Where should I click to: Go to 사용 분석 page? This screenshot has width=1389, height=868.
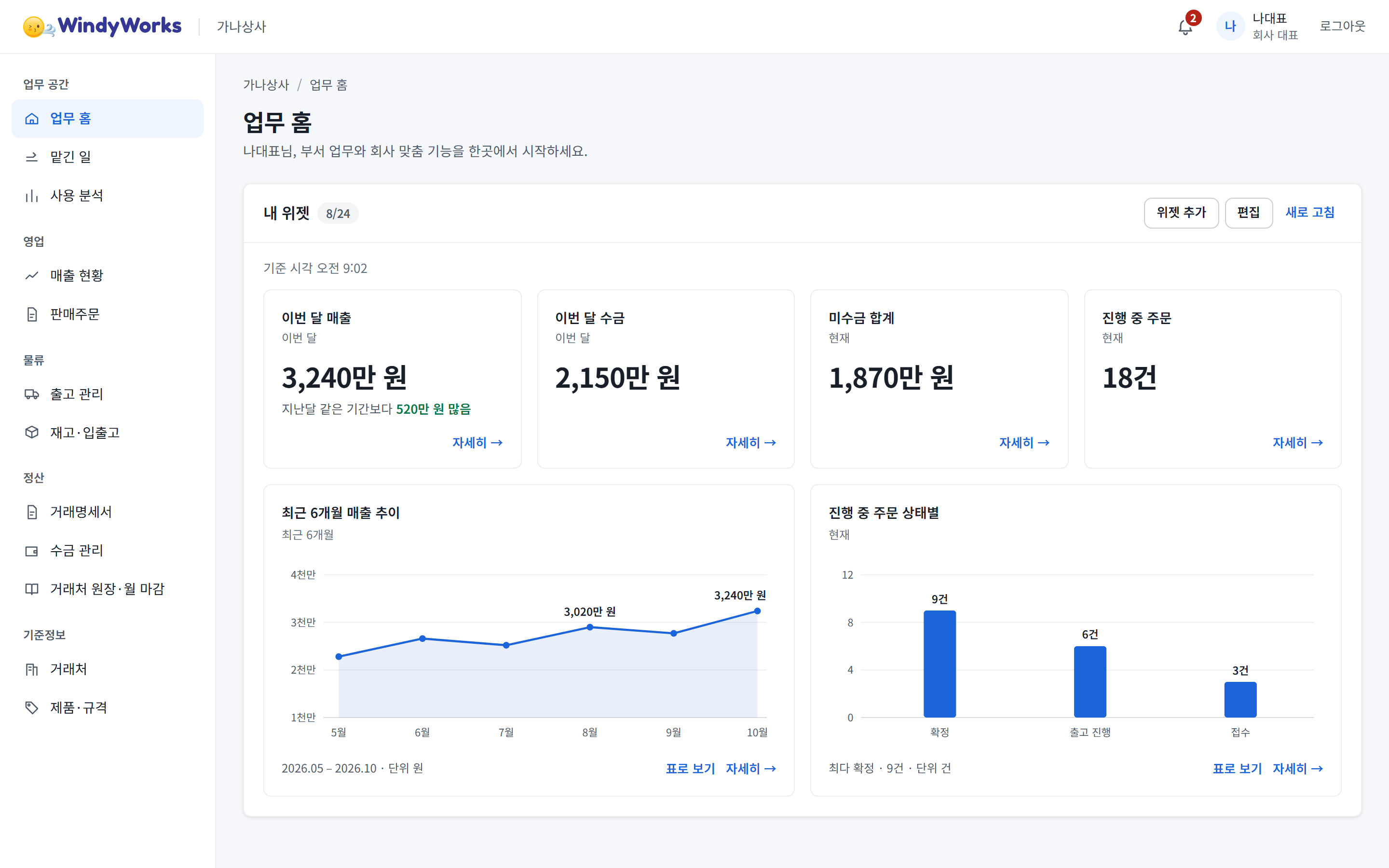click(x=108, y=195)
